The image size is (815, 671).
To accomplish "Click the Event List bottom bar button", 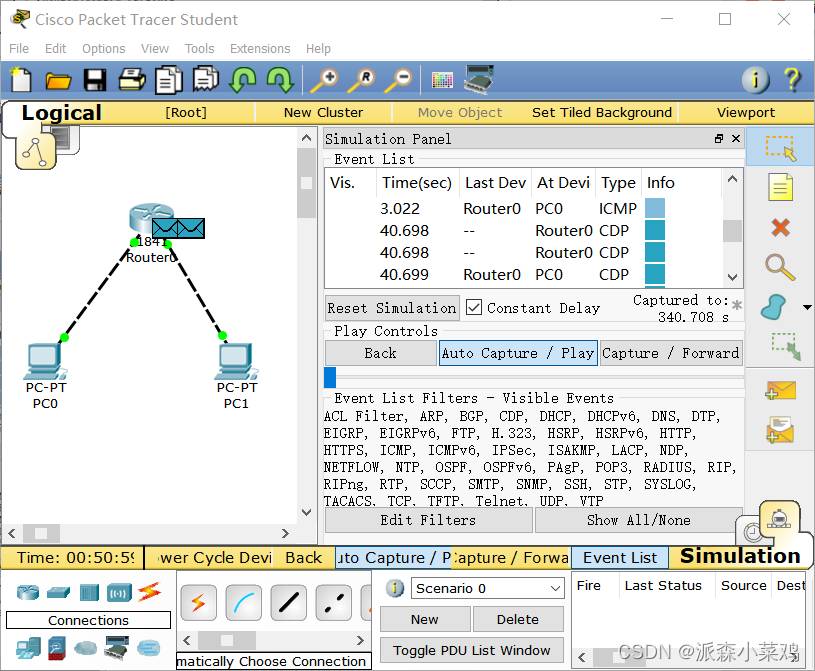I will click(x=620, y=558).
